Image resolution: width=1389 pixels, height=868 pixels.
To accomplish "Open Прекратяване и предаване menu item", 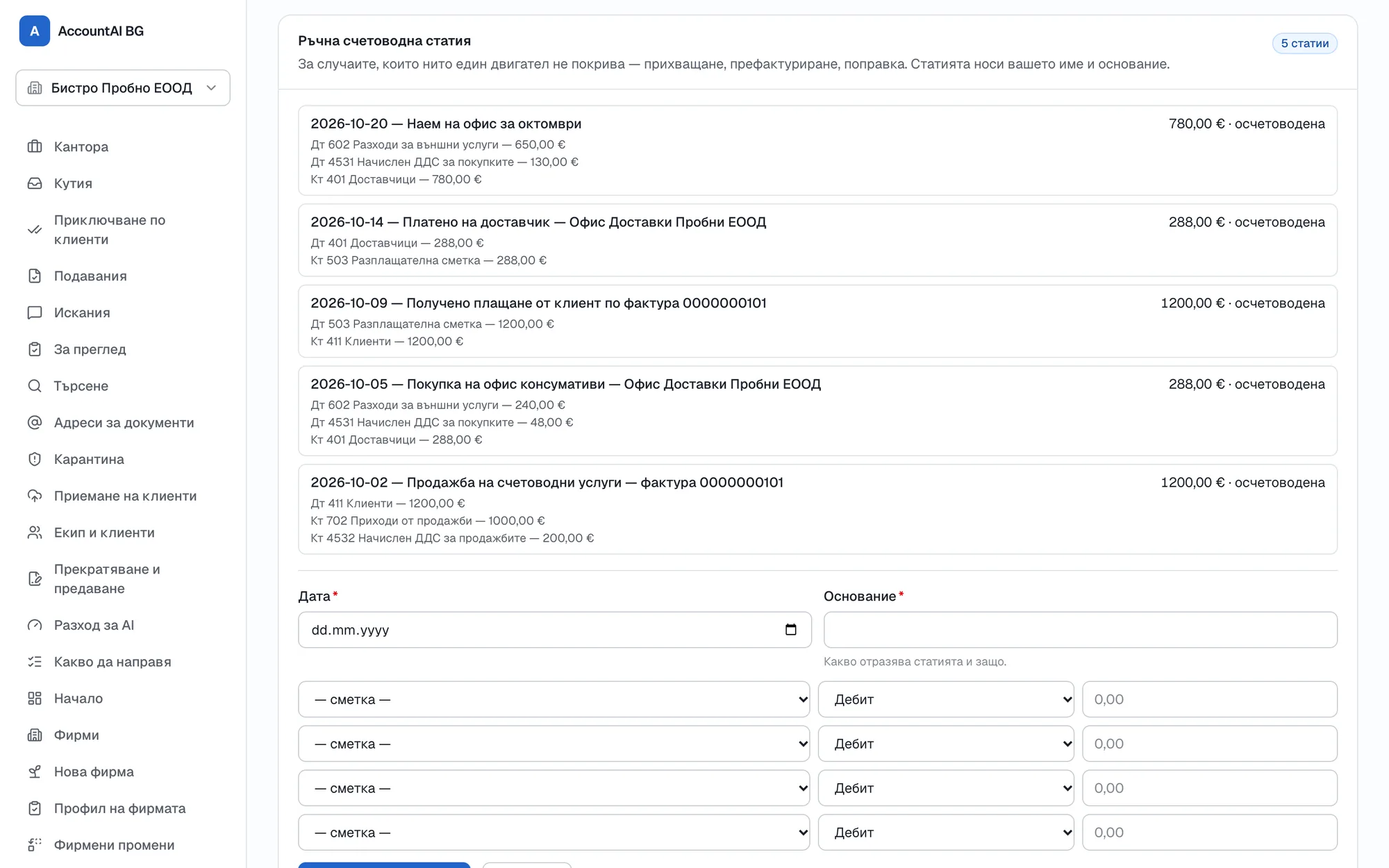I will [x=123, y=579].
